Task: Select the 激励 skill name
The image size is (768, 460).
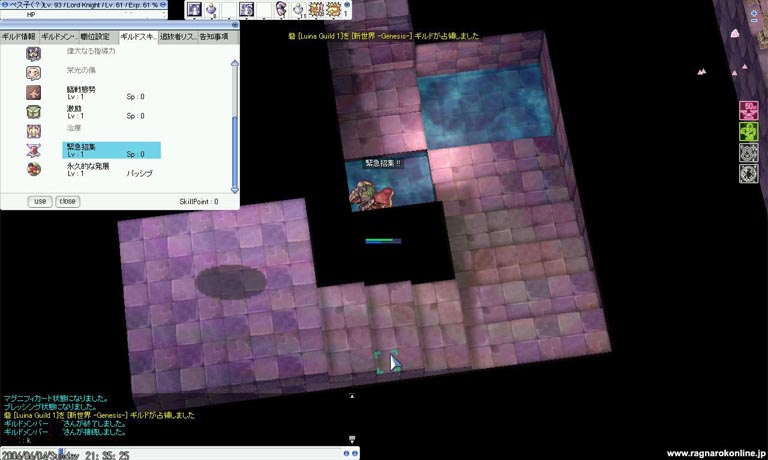Action: point(74,109)
